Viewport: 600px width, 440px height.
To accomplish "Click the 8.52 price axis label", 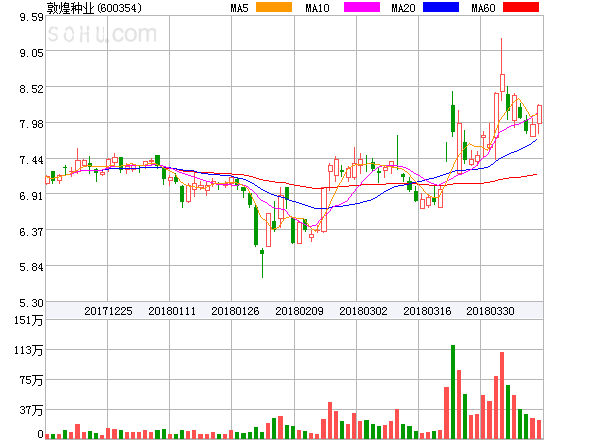I will point(31,89).
